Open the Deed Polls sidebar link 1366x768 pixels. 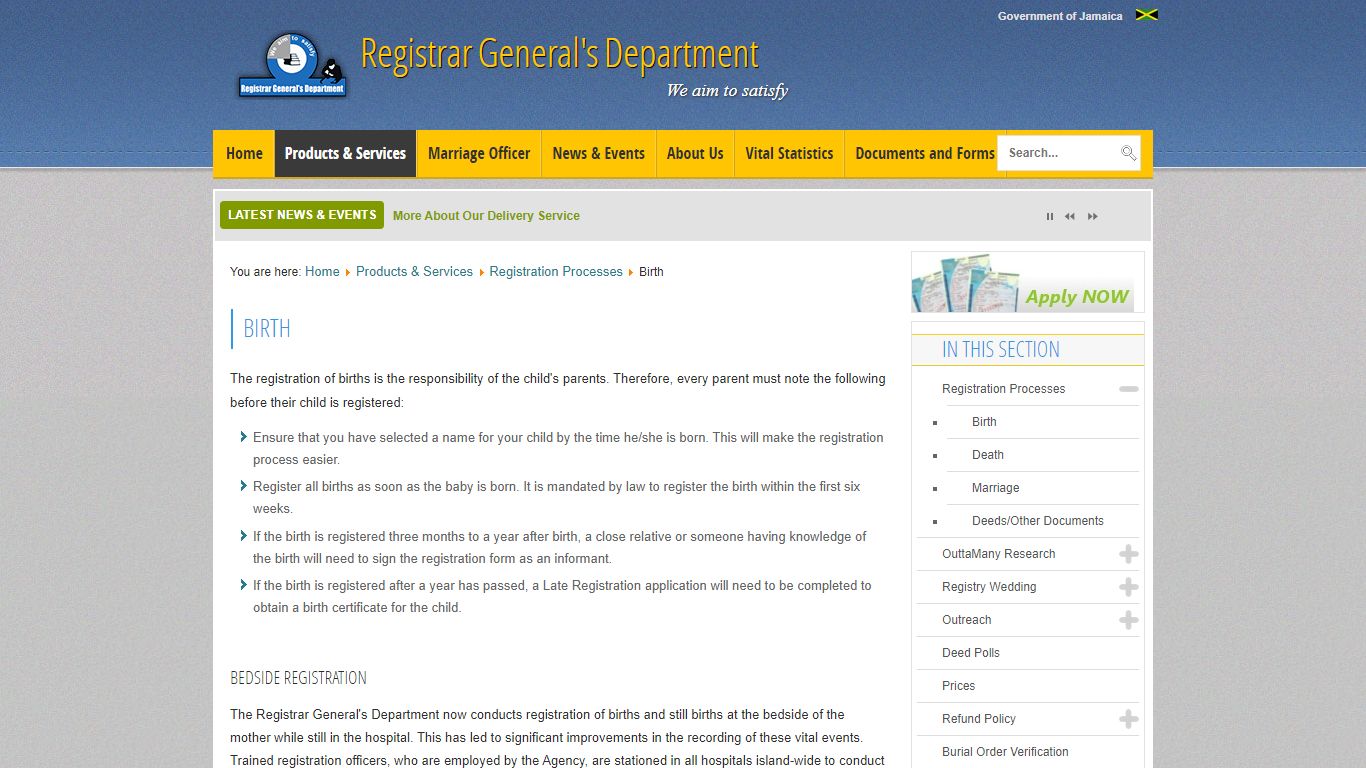coord(970,653)
